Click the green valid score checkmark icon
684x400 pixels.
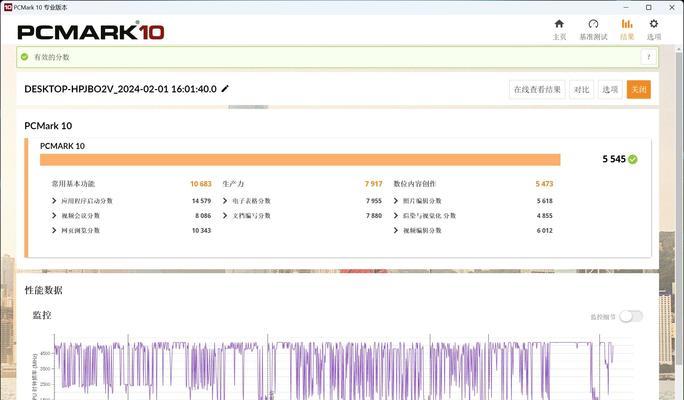click(x=24, y=57)
